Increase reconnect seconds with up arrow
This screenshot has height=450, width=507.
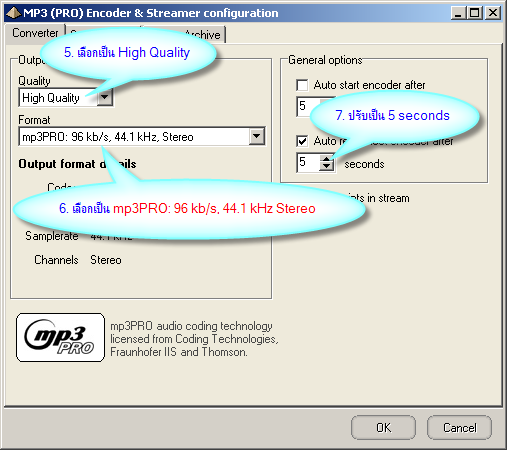(x=327, y=159)
